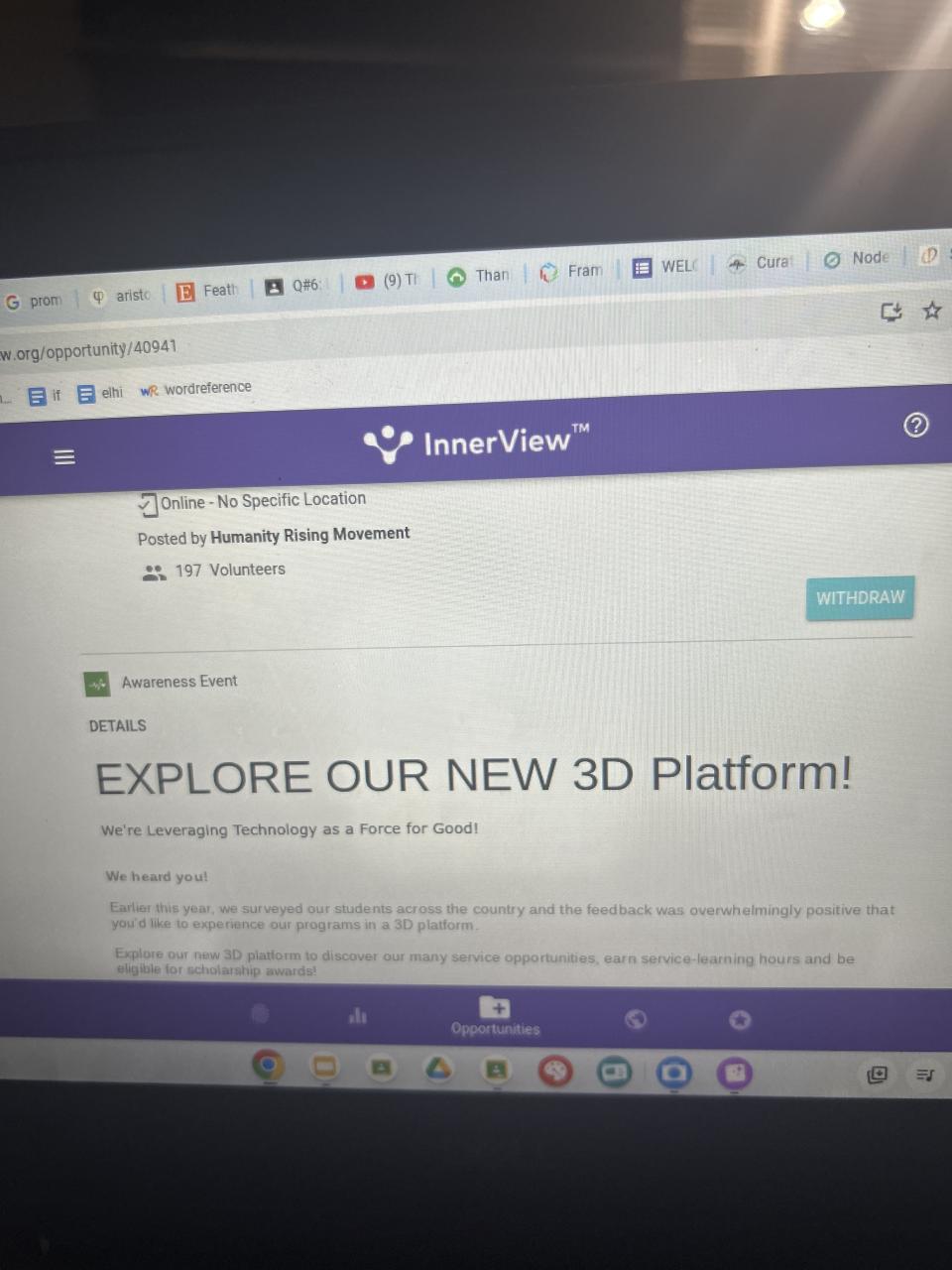Switch to the 'Than' browser tab
This screenshot has width=952, height=1270.
point(479,276)
